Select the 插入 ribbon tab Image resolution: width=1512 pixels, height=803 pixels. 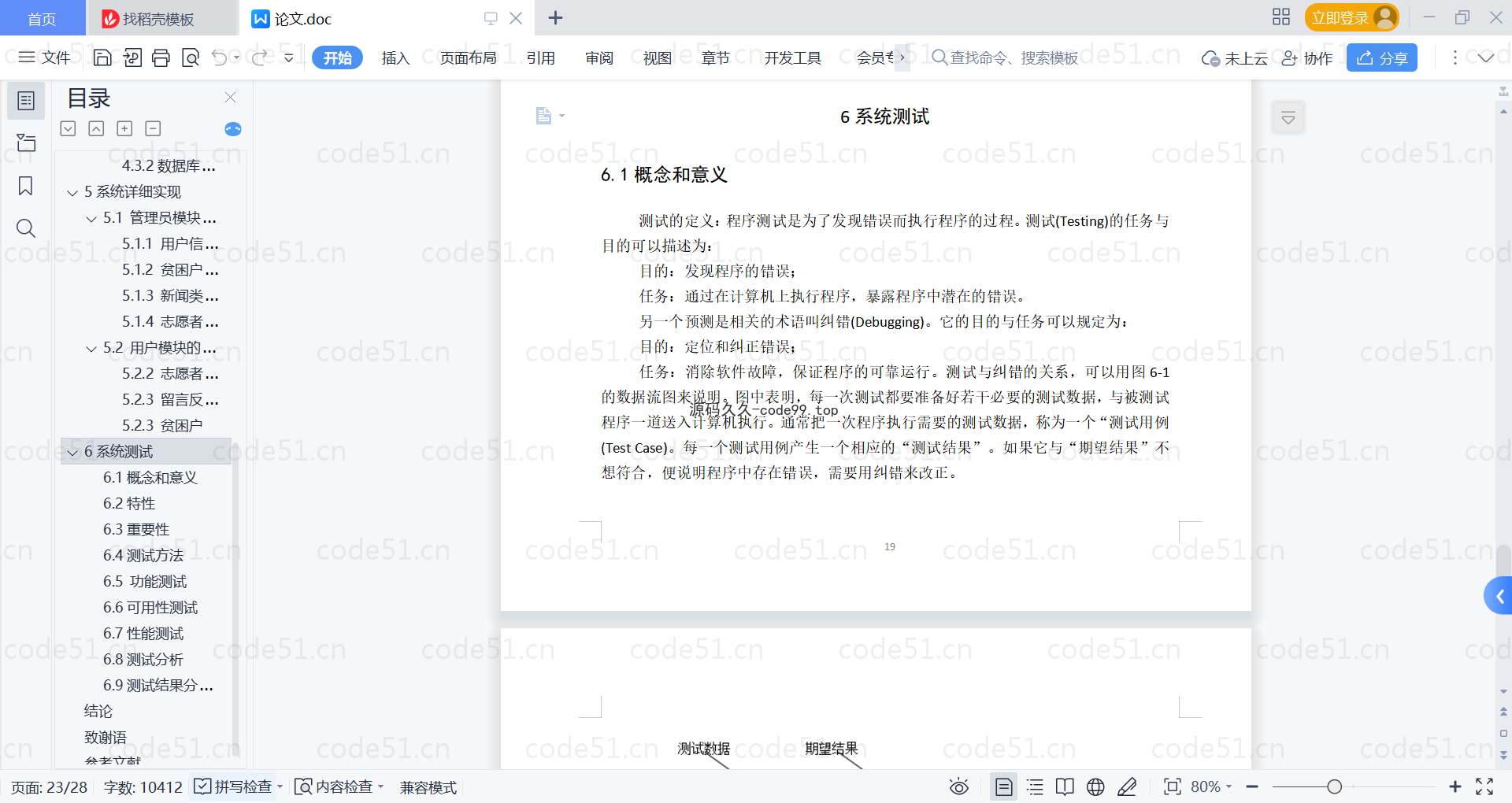(x=395, y=57)
